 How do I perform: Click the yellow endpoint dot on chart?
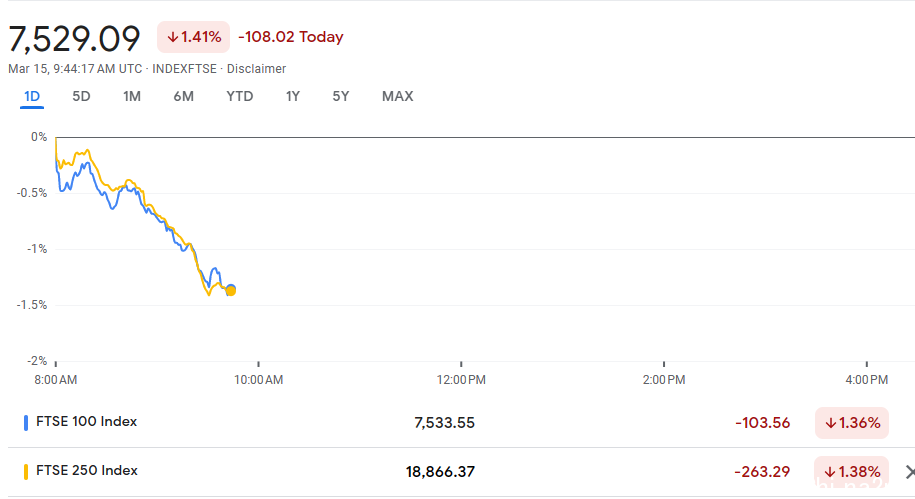tap(231, 291)
